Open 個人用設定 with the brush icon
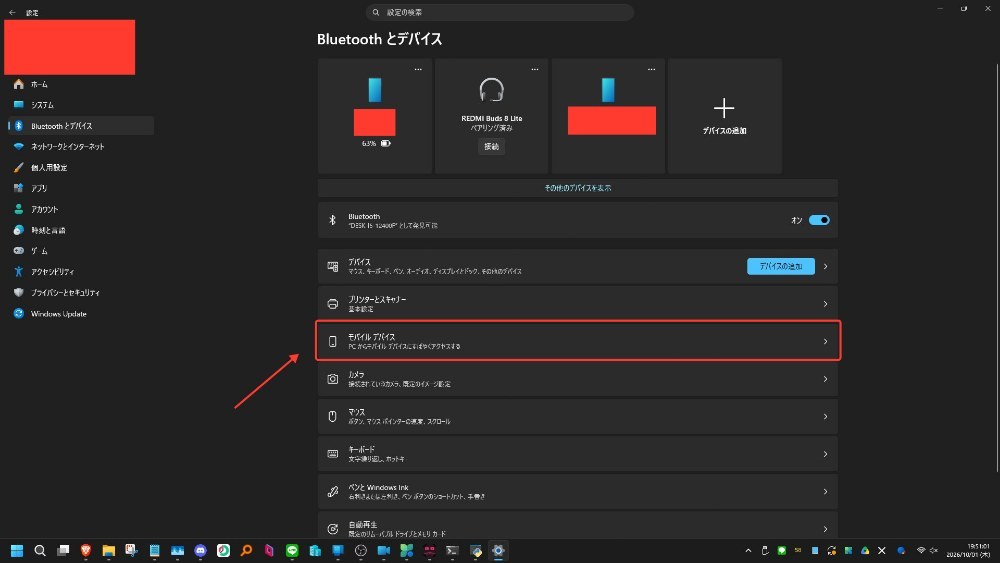1000x563 pixels. pos(80,168)
